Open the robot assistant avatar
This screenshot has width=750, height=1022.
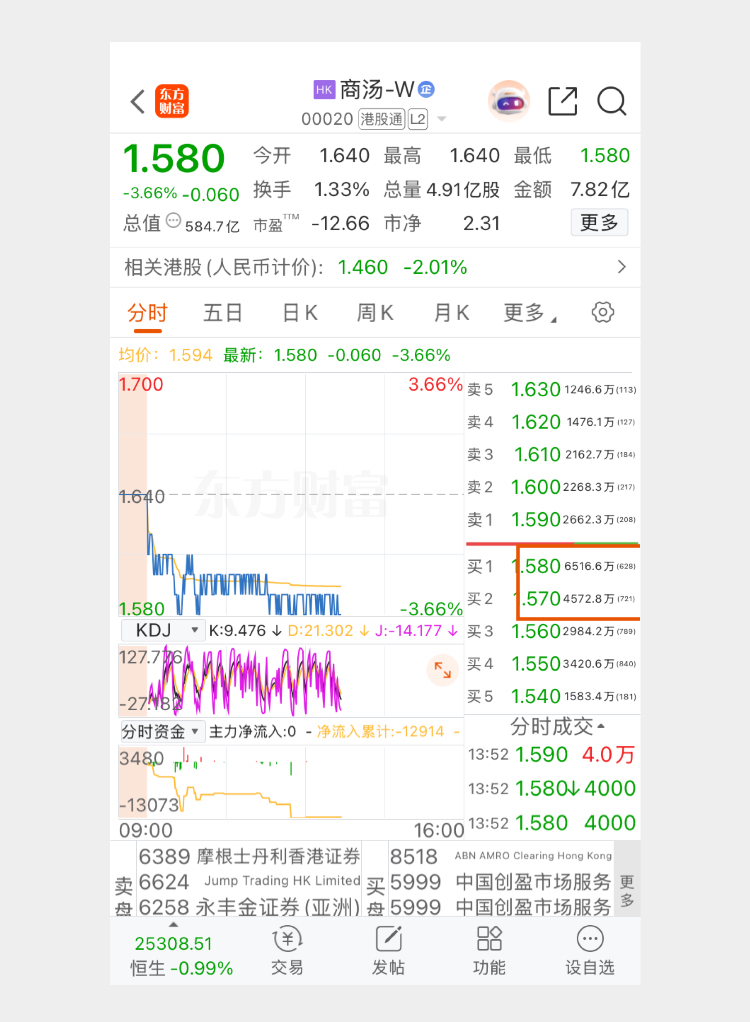509,101
